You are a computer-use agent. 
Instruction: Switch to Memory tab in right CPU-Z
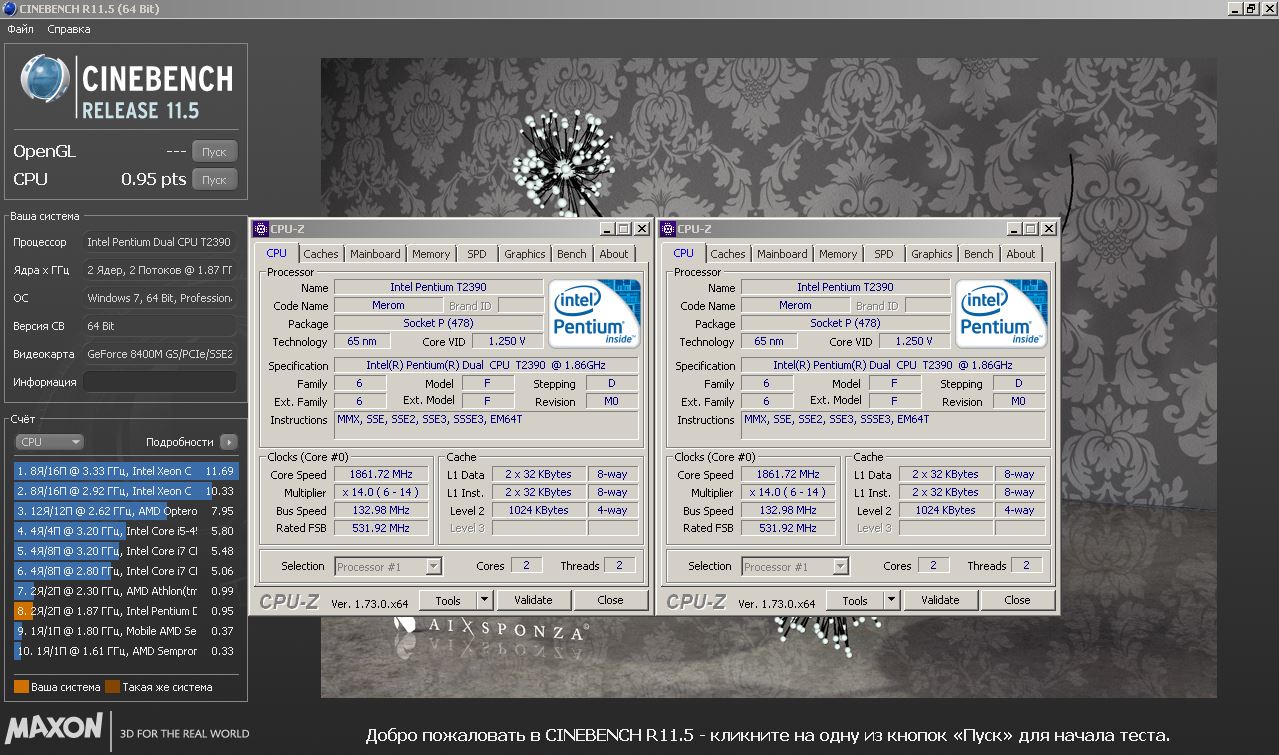click(x=838, y=254)
